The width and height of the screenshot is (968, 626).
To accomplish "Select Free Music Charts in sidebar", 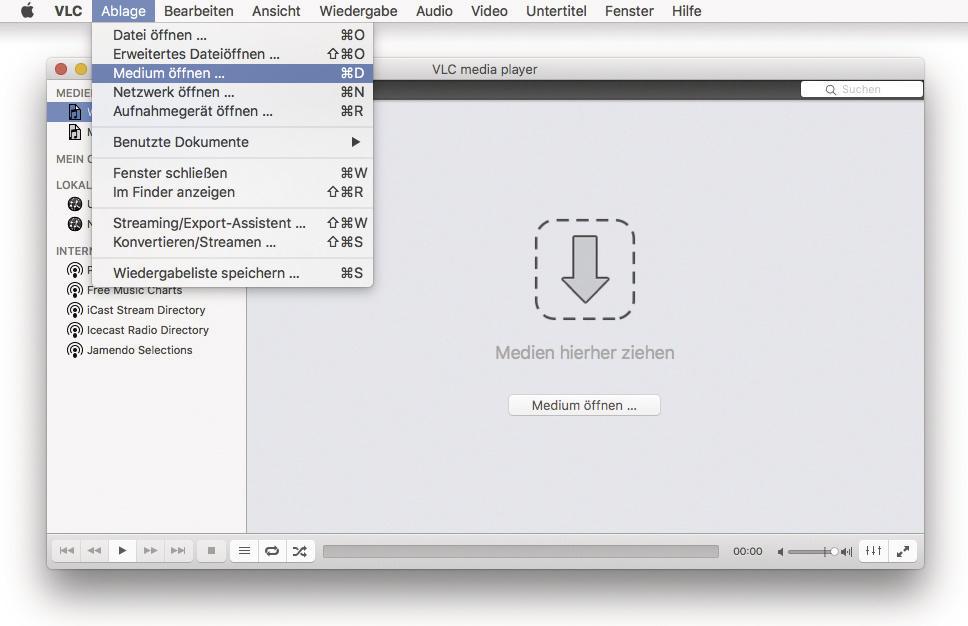I will point(135,290).
